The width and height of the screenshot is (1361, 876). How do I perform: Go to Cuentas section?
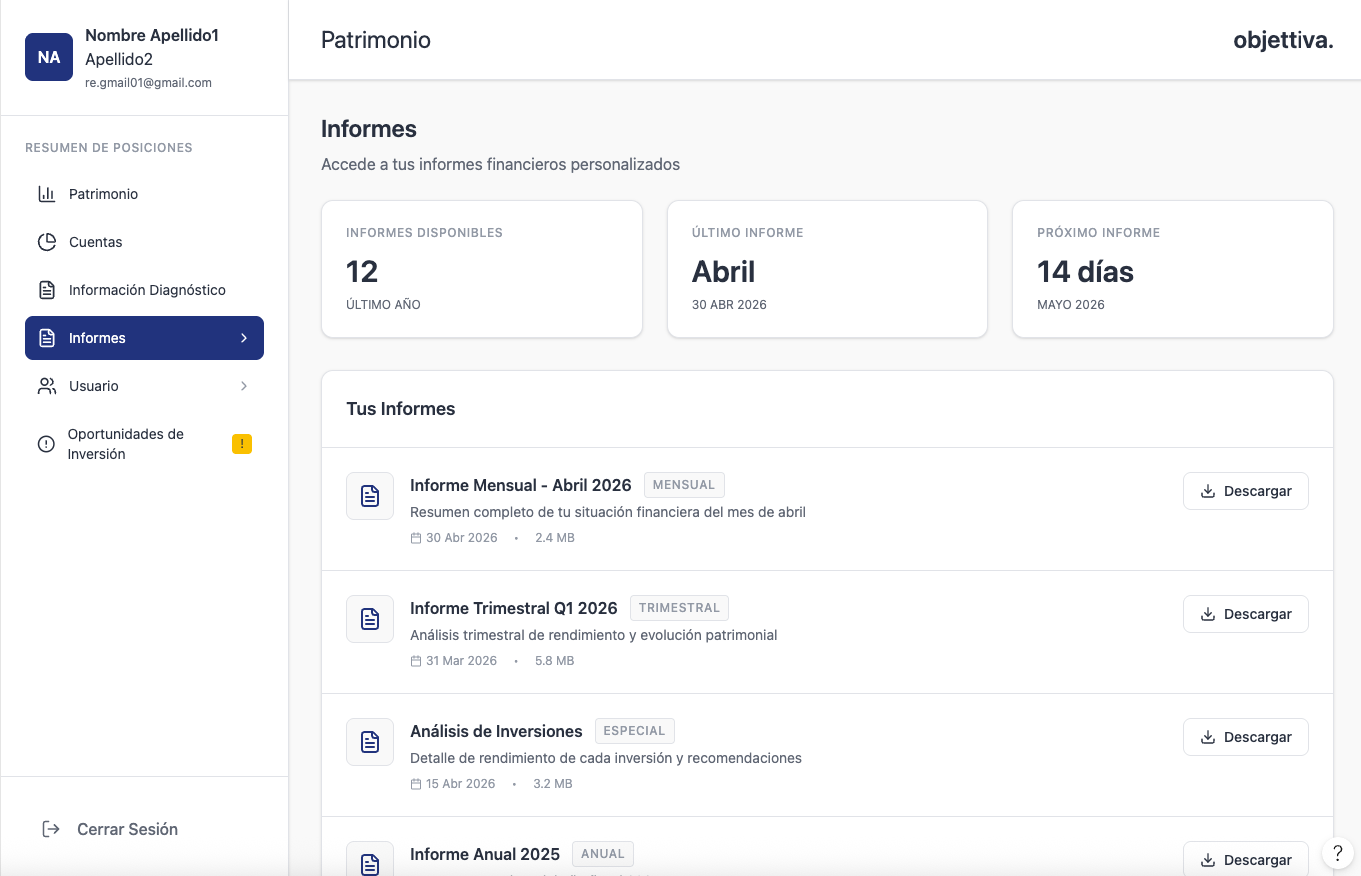(144, 242)
